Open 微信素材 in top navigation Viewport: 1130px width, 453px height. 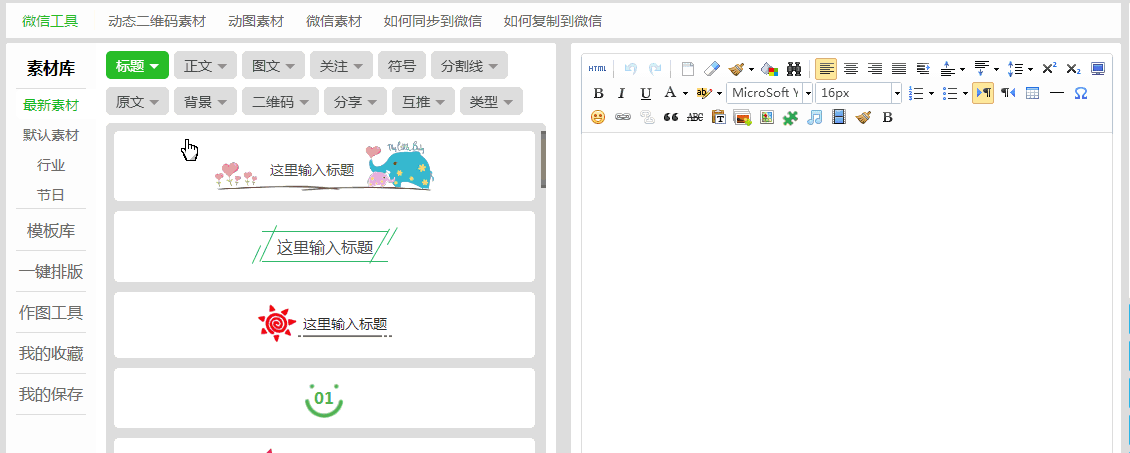[x=334, y=21]
